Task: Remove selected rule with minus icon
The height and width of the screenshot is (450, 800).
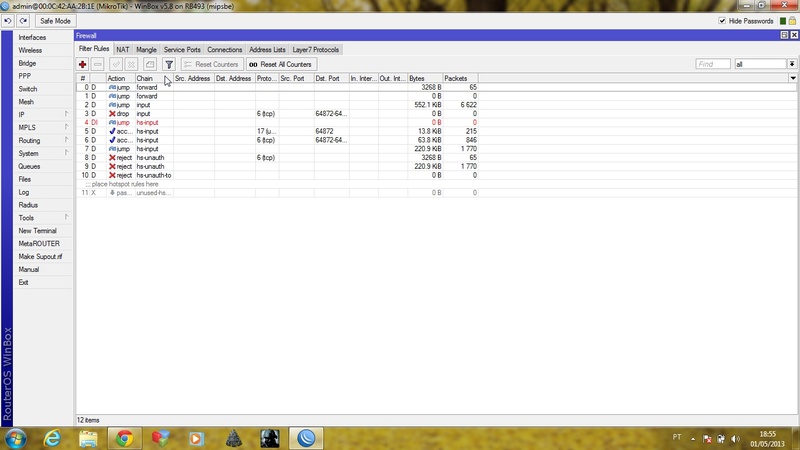Action: [x=98, y=64]
